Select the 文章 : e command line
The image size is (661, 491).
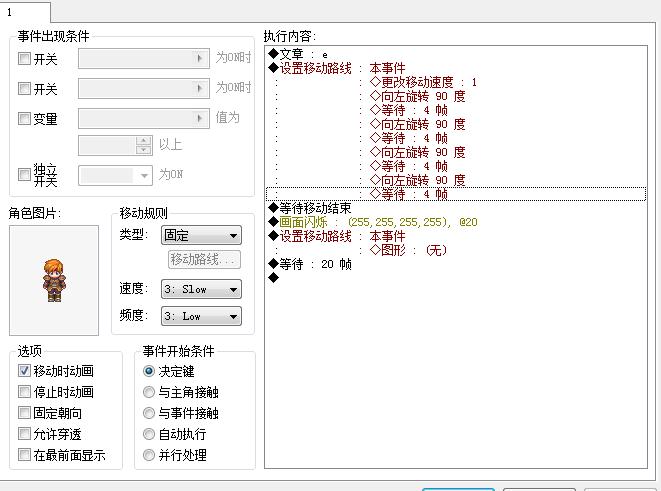pos(456,54)
